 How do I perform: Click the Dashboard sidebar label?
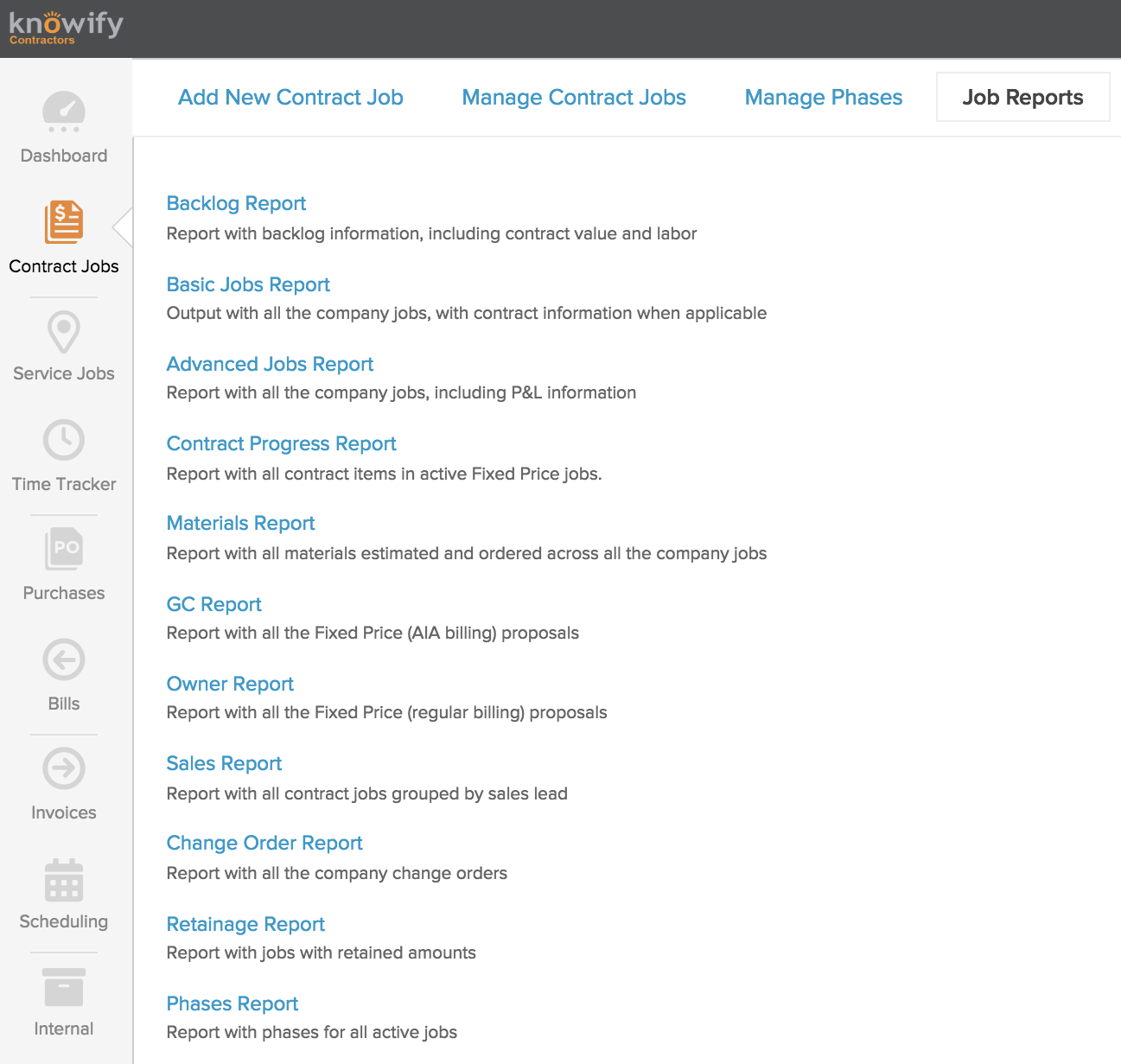[64, 156]
